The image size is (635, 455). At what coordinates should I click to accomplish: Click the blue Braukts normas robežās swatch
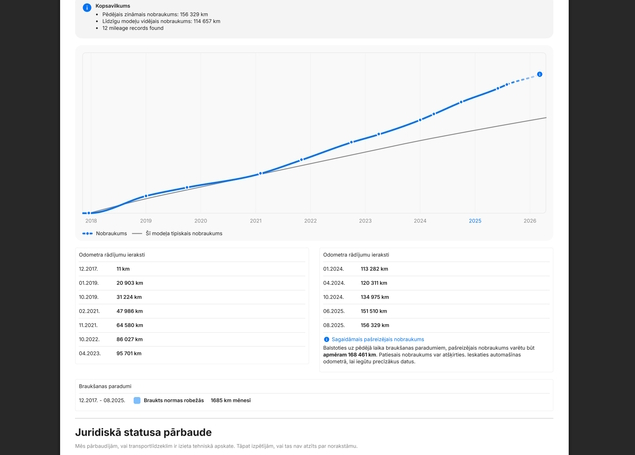137,400
